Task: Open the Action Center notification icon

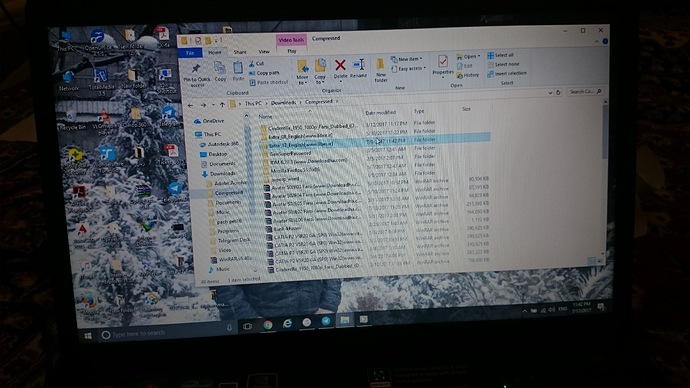Action: pyautogui.click(x=601, y=306)
